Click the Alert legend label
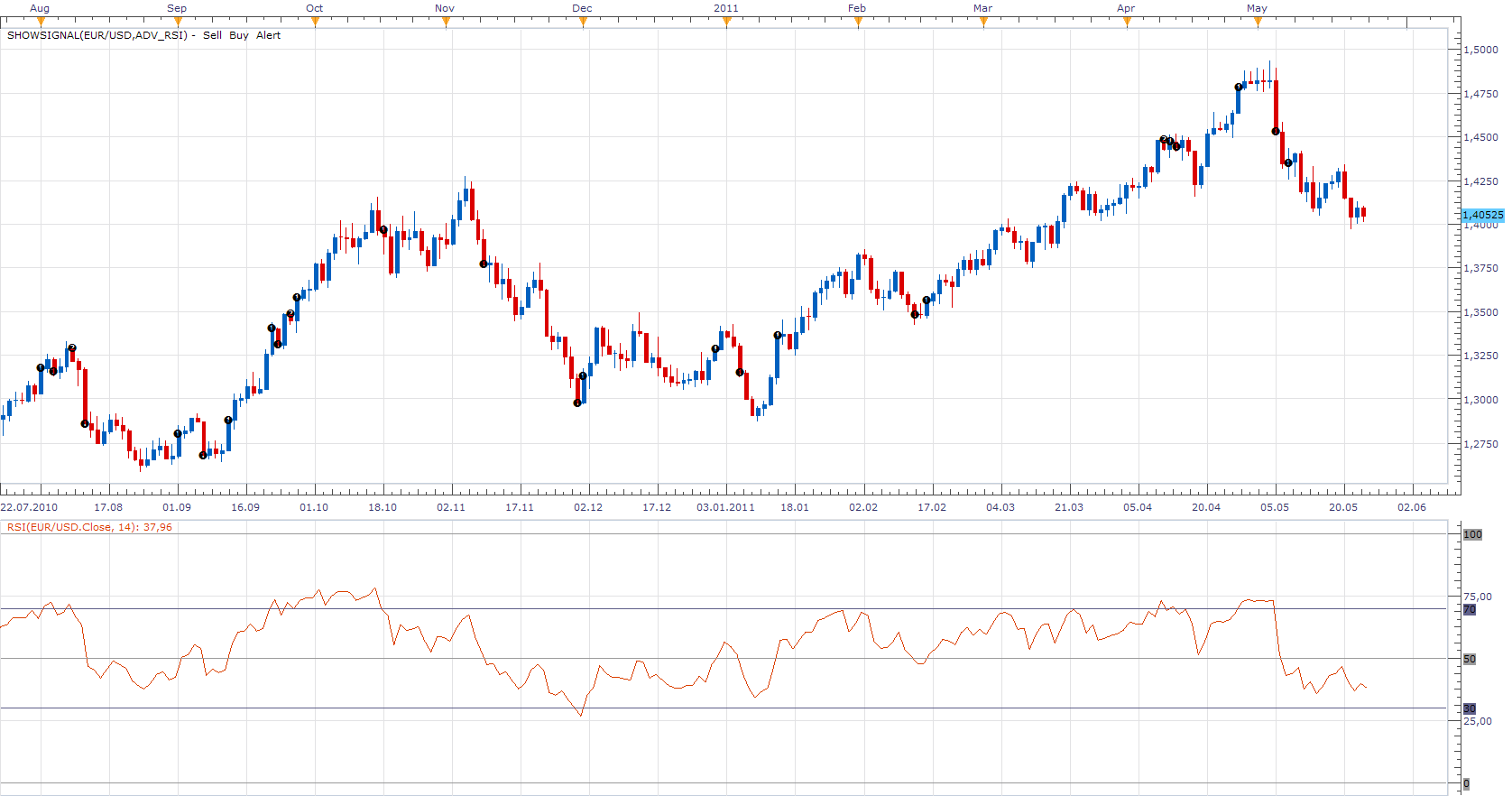 269,35
